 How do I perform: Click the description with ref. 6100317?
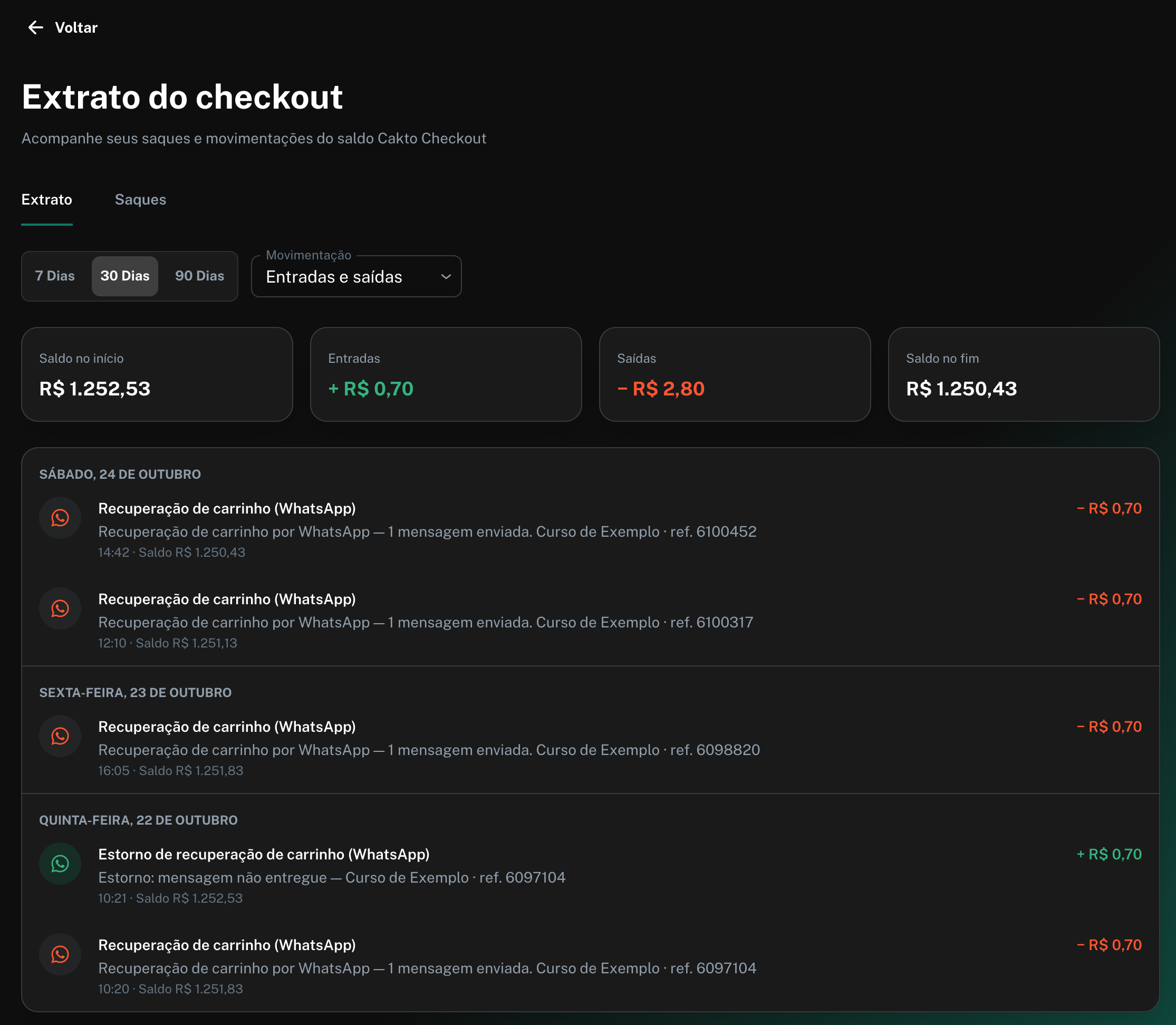(426, 623)
